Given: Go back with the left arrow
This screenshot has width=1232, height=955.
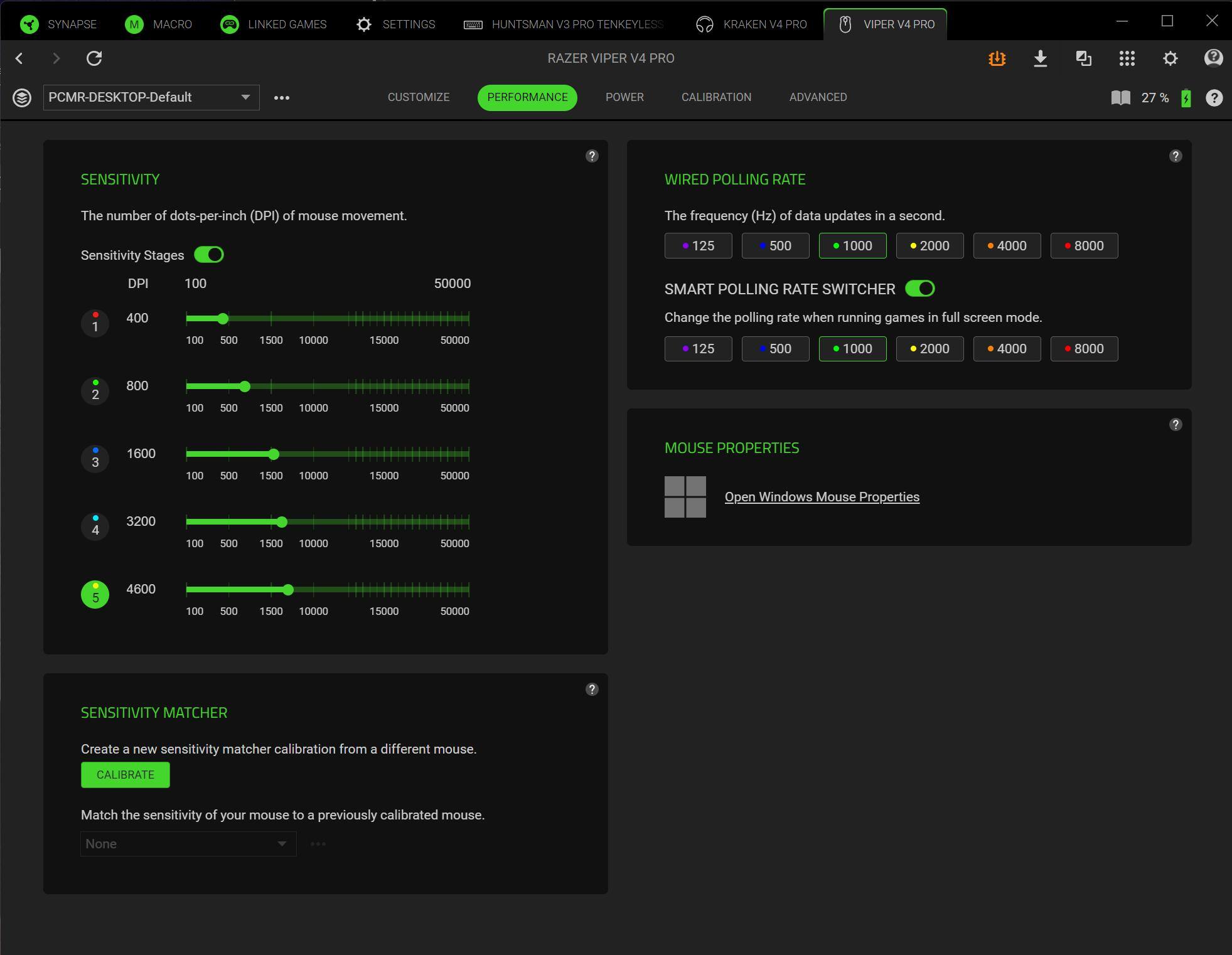Looking at the screenshot, I should pyautogui.click(x=19, y=58).
